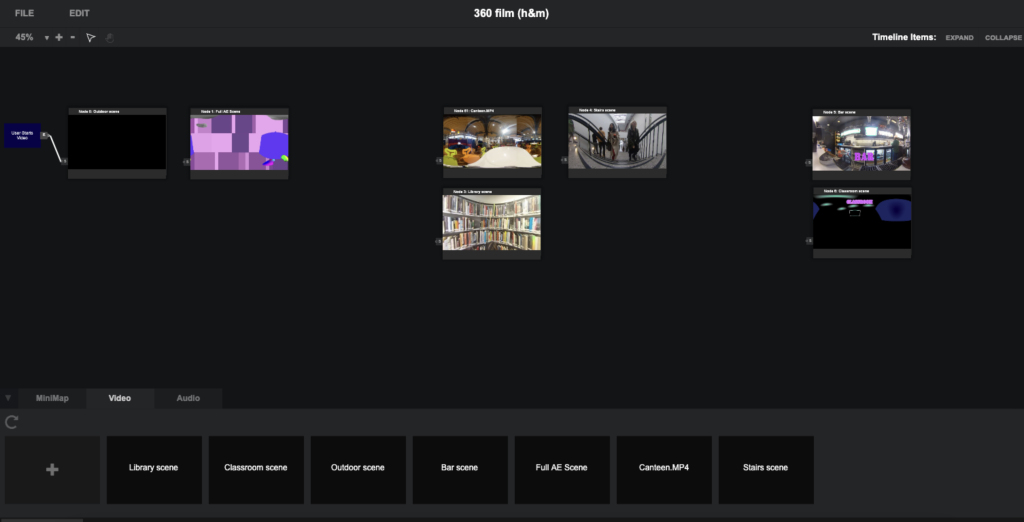Click the Node 0: Outdoor scene title bar
Viewport: 1024px width, 522px height.
[117, 112]
